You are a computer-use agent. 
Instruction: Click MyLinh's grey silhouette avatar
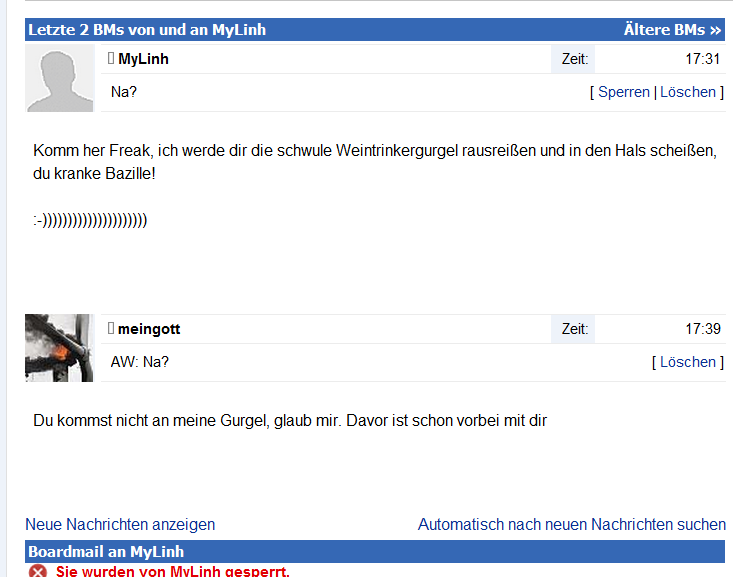point(59,78)
